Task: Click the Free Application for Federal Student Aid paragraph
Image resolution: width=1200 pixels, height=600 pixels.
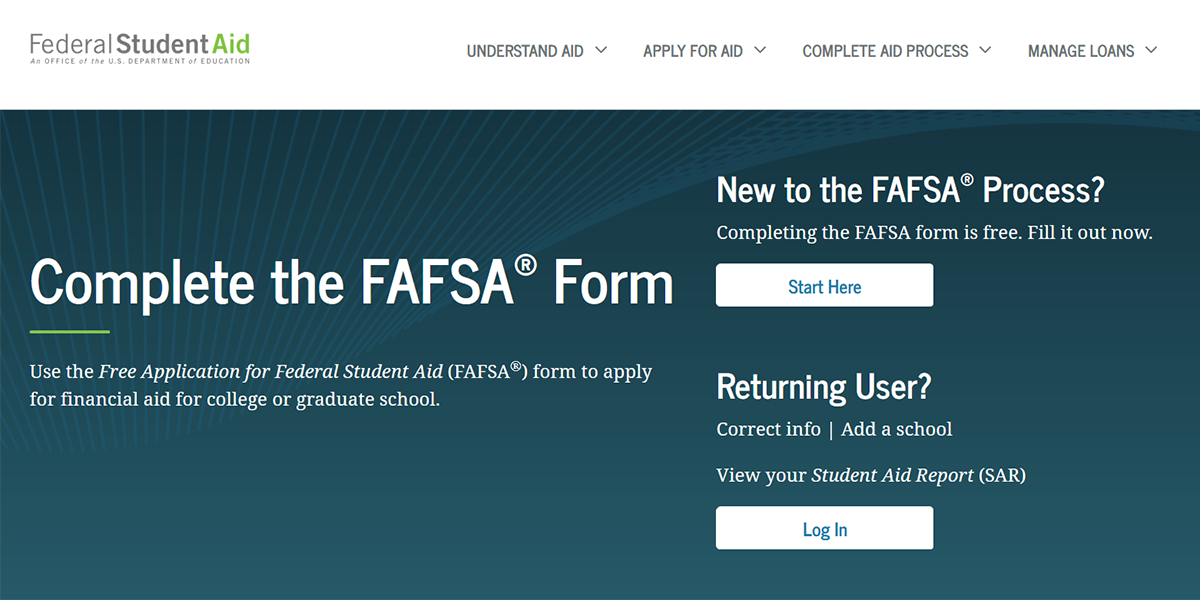Action: point(340,385)
